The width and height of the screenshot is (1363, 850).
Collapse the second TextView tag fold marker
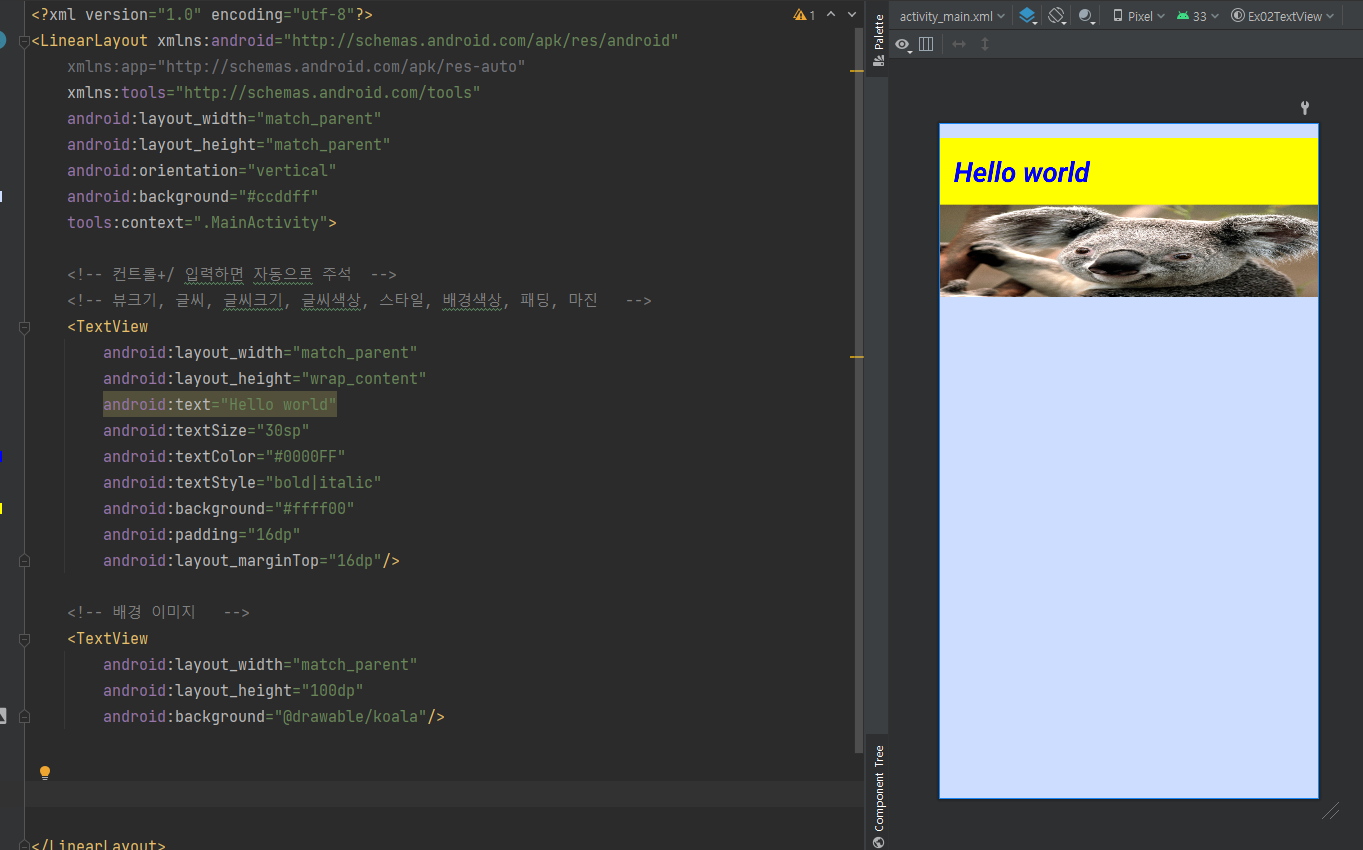pos(24,639)
